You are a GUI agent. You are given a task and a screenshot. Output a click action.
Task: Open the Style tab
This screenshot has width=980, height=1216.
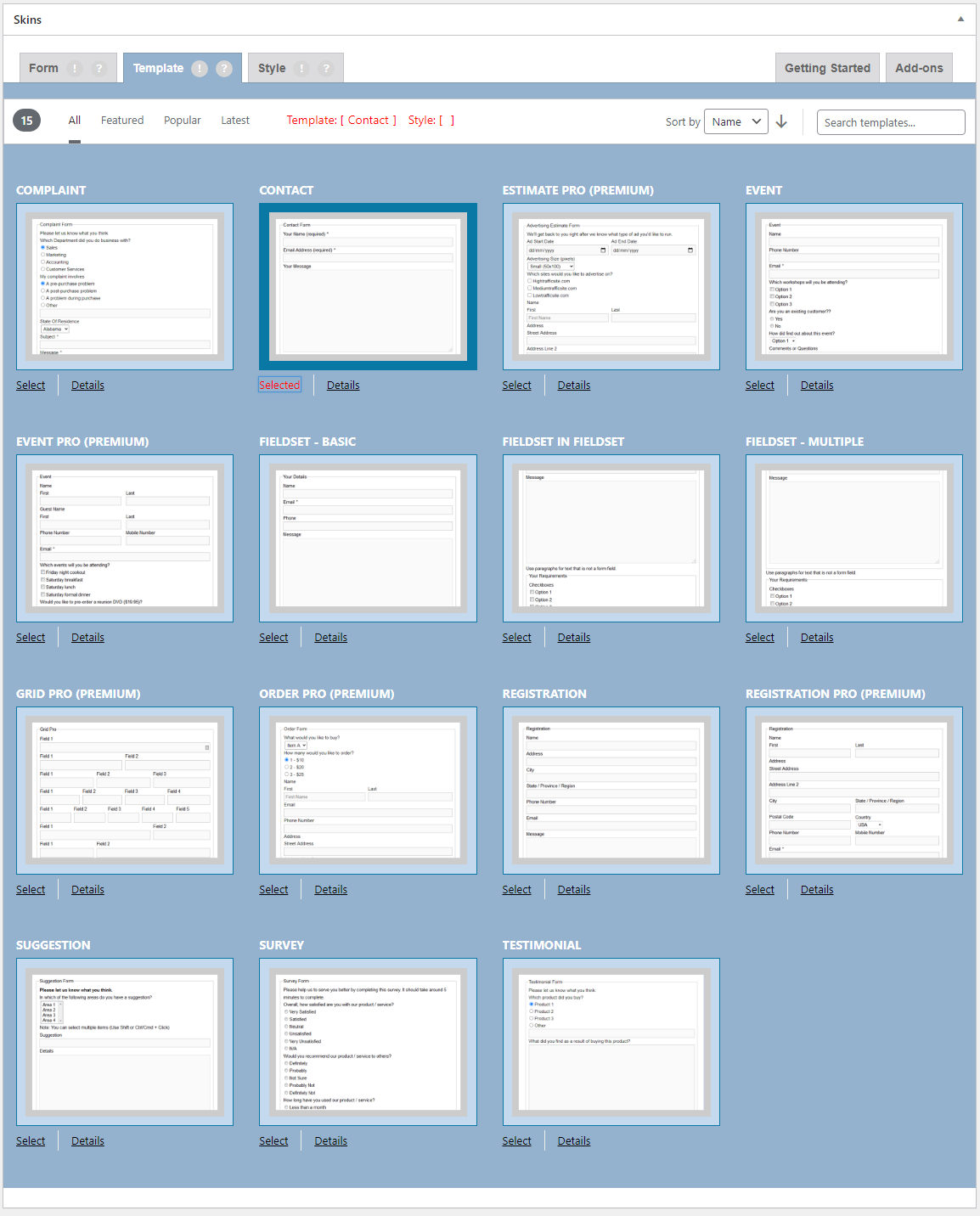pyautogui.click(x=272, y=69)
